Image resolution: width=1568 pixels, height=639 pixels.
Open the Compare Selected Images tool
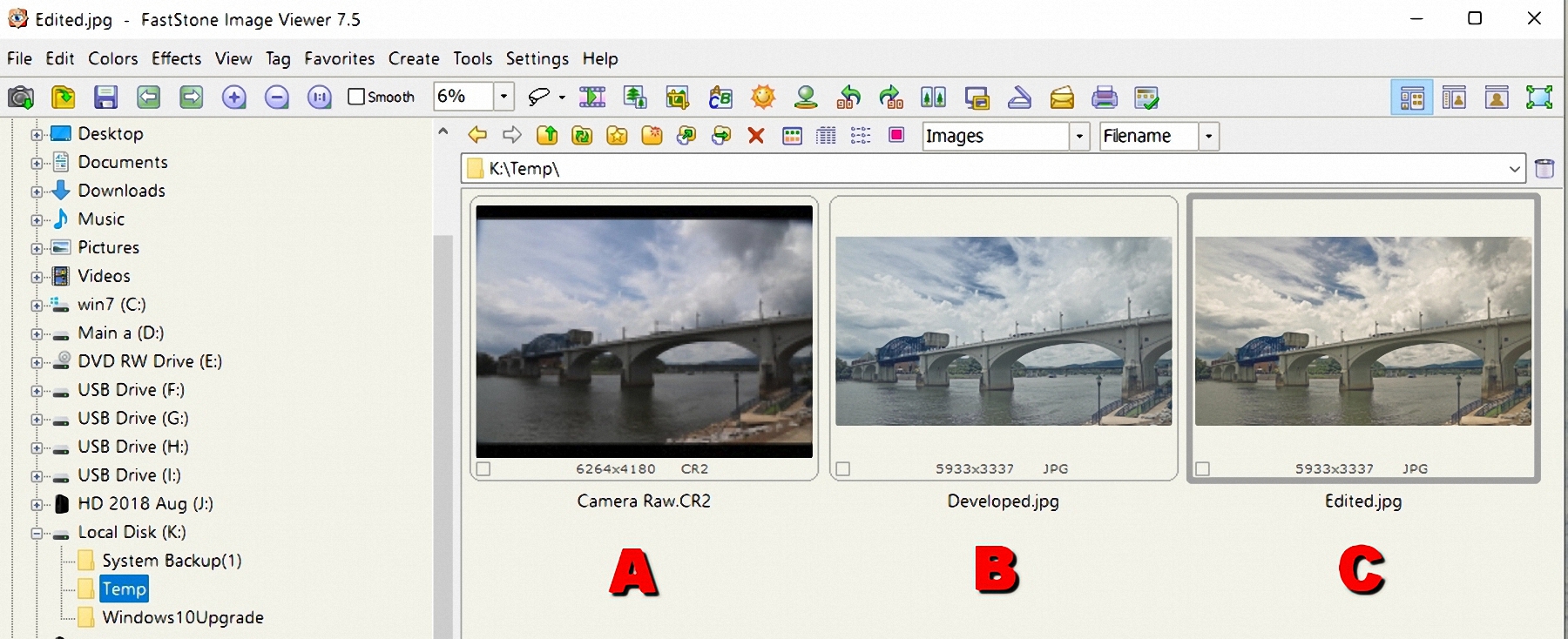[x=933, y=98]
